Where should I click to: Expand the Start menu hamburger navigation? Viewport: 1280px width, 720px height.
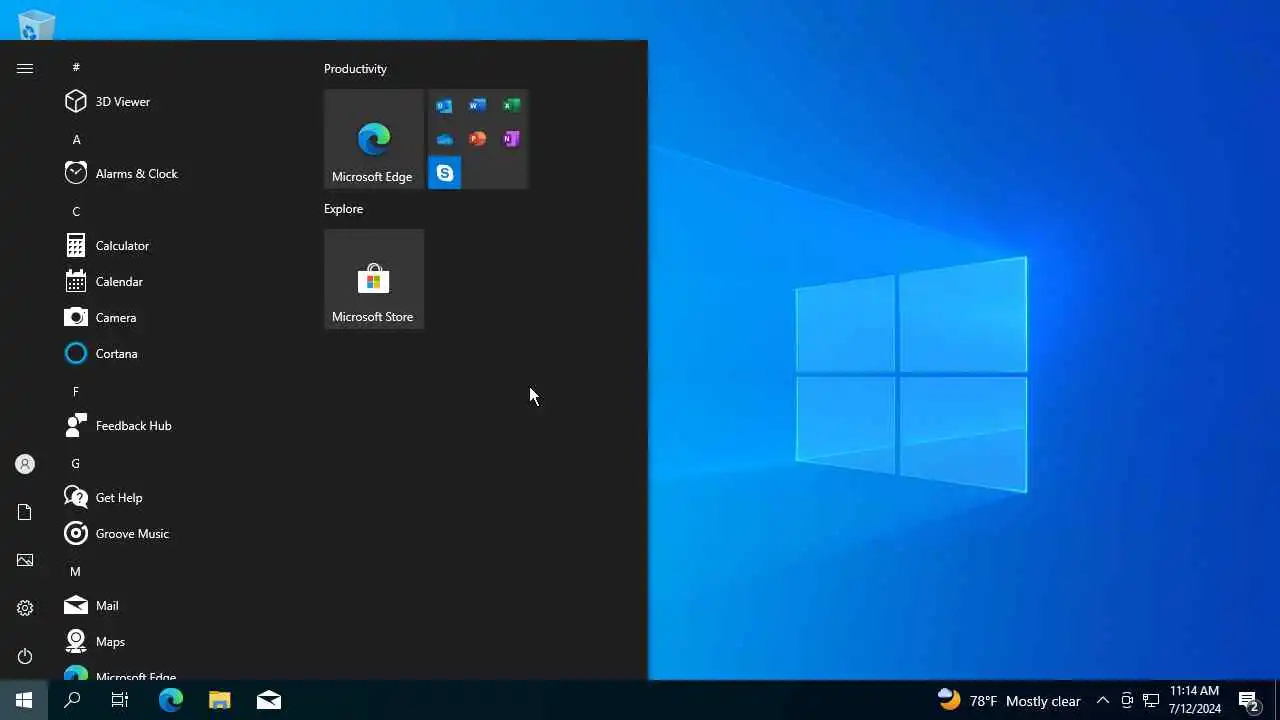[25, 68]
